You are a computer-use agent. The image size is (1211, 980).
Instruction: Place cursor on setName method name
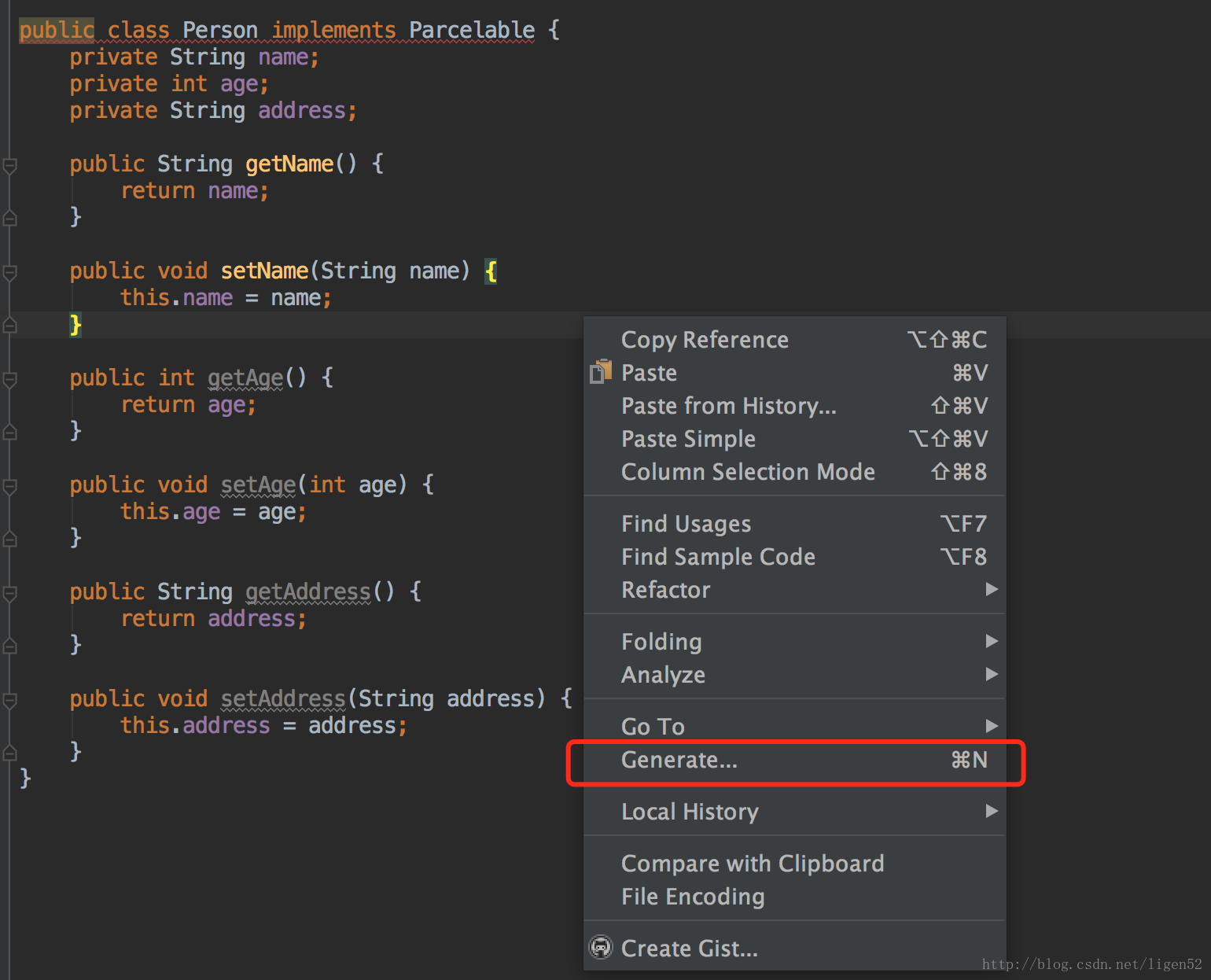[x=264, y=271]
